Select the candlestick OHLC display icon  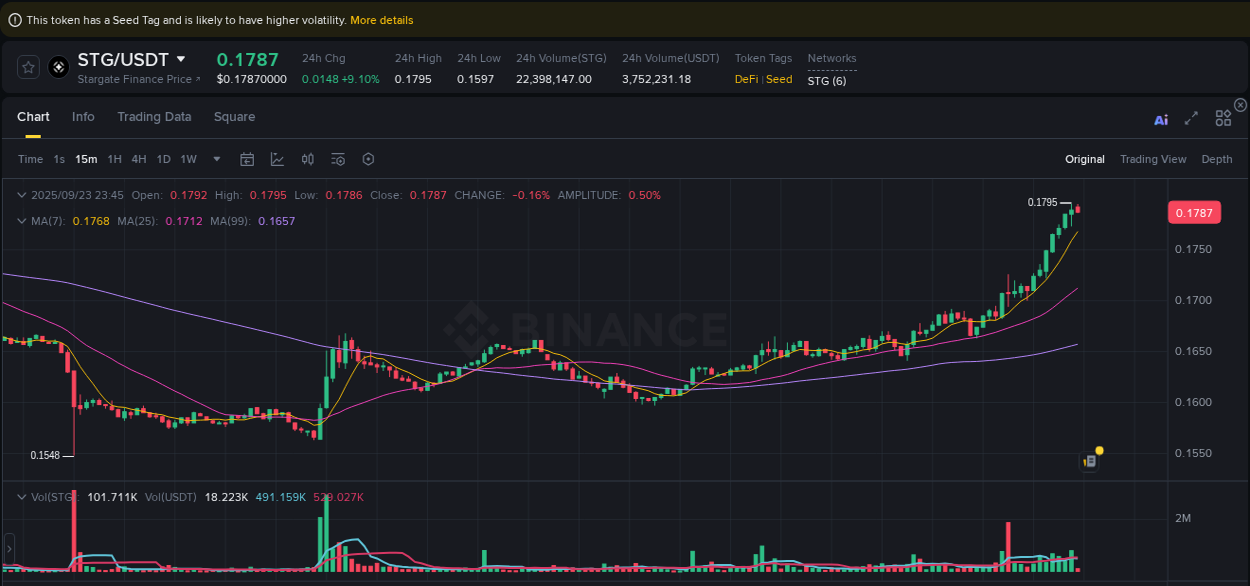tap(307, 159)
